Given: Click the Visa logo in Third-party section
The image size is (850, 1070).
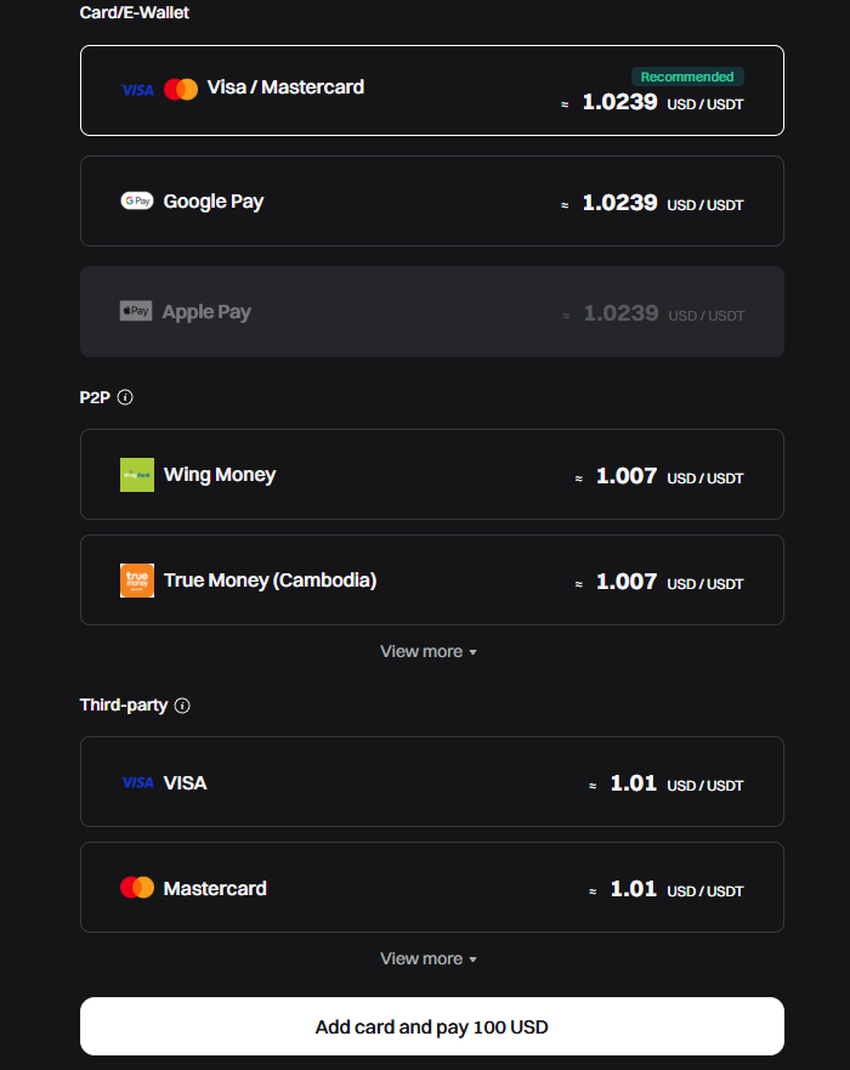Looking at the screenshot, I should [x=137, y=783].
